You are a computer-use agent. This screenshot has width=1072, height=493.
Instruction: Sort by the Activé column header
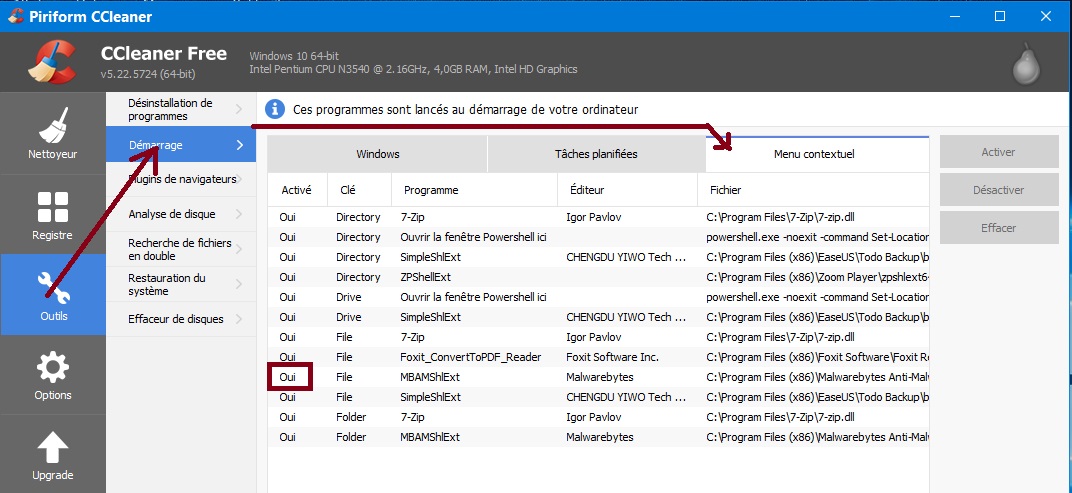pos(297,190)
